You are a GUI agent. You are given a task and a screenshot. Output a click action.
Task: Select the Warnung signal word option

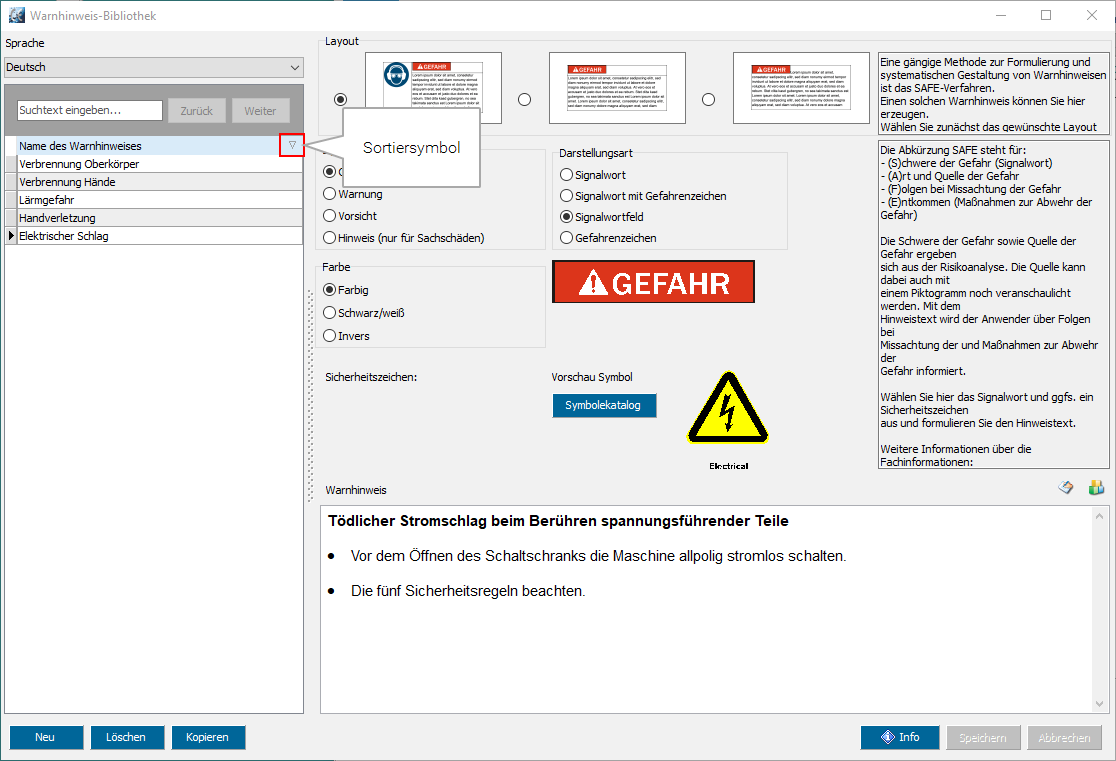tap(330, 194)
